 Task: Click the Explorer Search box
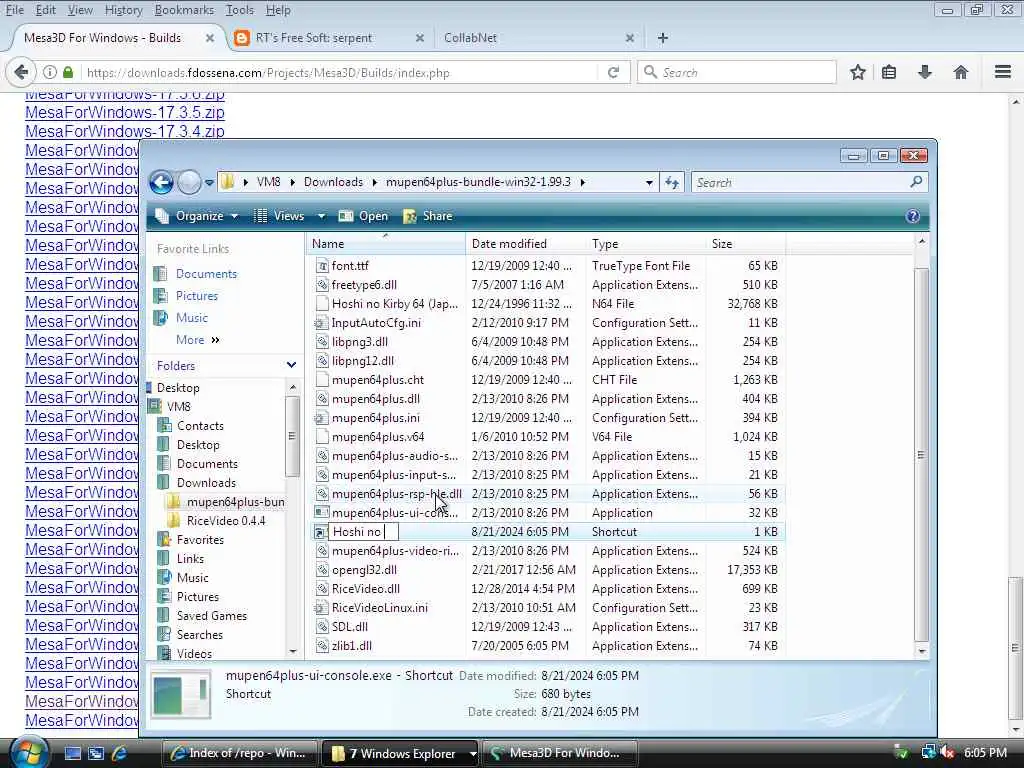pyautogui.click(x=809, y=182)
